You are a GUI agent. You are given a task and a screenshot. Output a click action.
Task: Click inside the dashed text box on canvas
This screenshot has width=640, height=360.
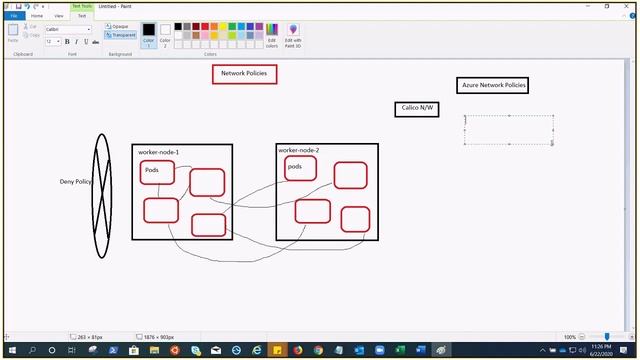click(x=509, y=130)
